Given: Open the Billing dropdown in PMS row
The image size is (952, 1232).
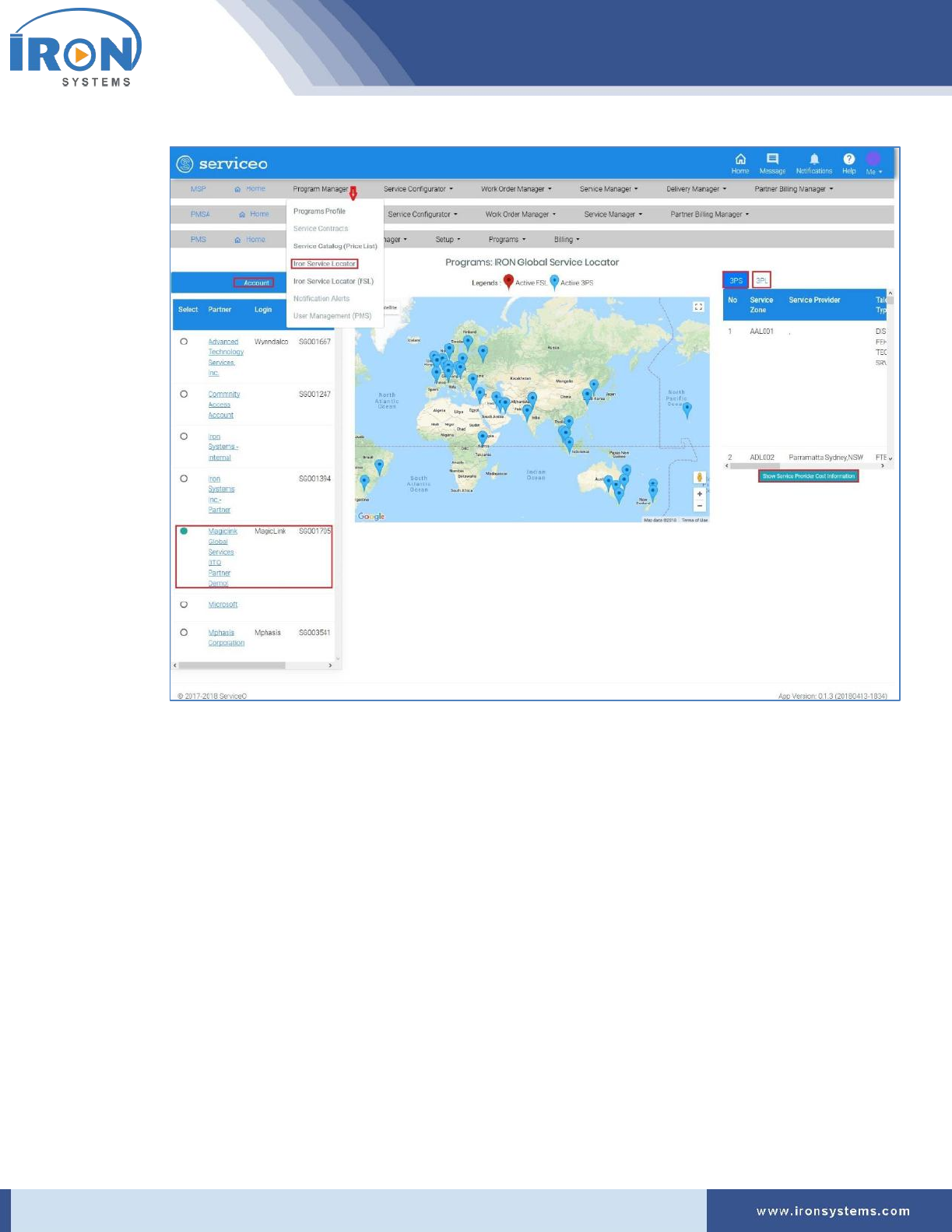Looking at the screenshot, I should (x=567, y=240).
